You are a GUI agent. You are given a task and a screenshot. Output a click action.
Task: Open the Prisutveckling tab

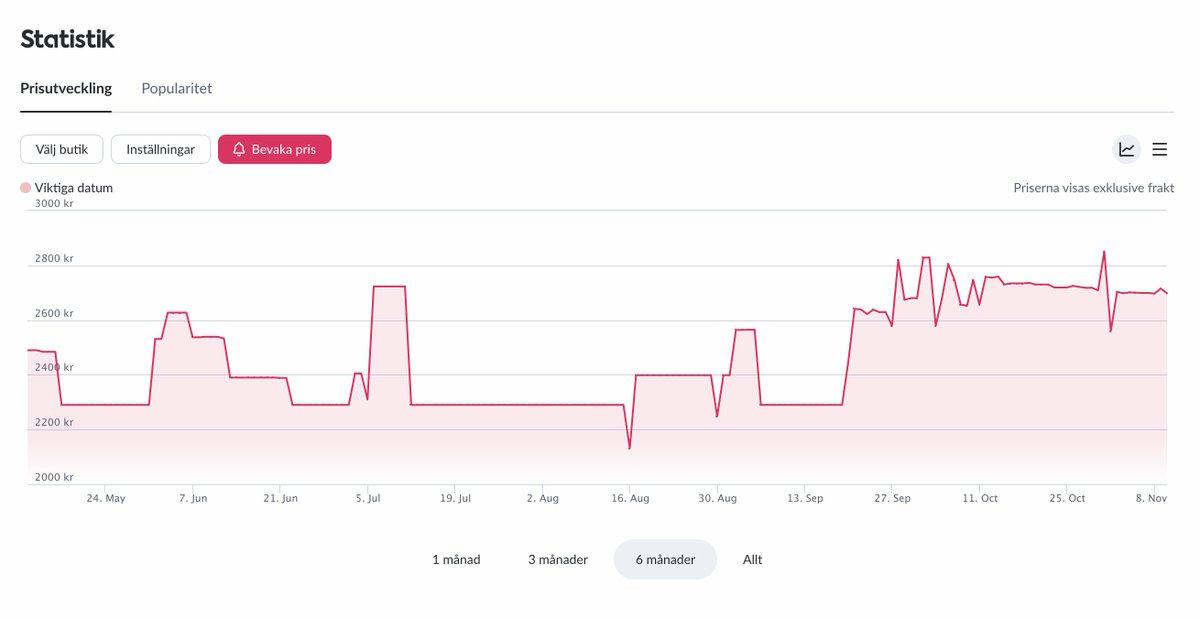66,88
